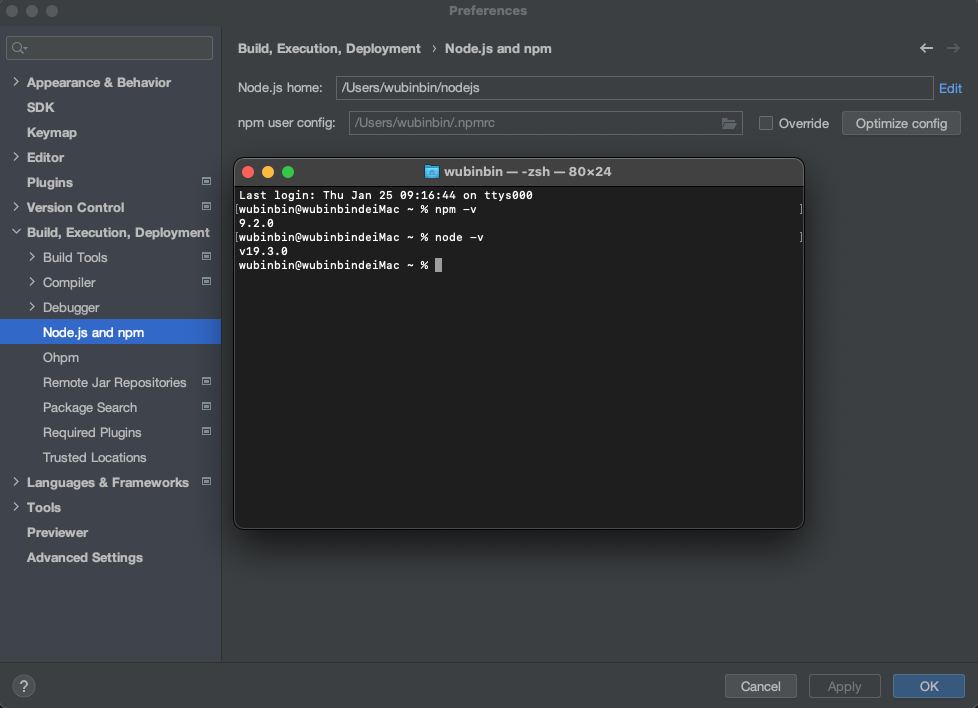Select Remote Jar Repositories
Screen dimensions: 978x708
pos(115,382)
